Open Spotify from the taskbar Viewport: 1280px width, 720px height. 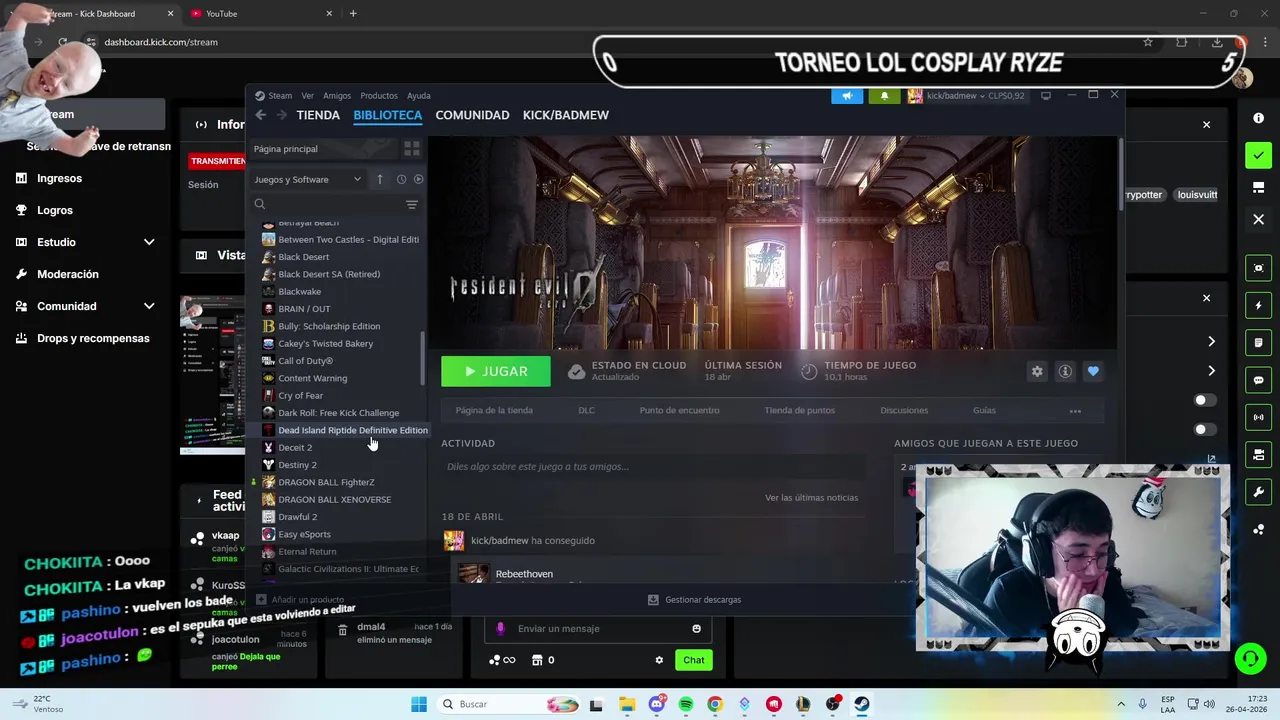[686, 704]
